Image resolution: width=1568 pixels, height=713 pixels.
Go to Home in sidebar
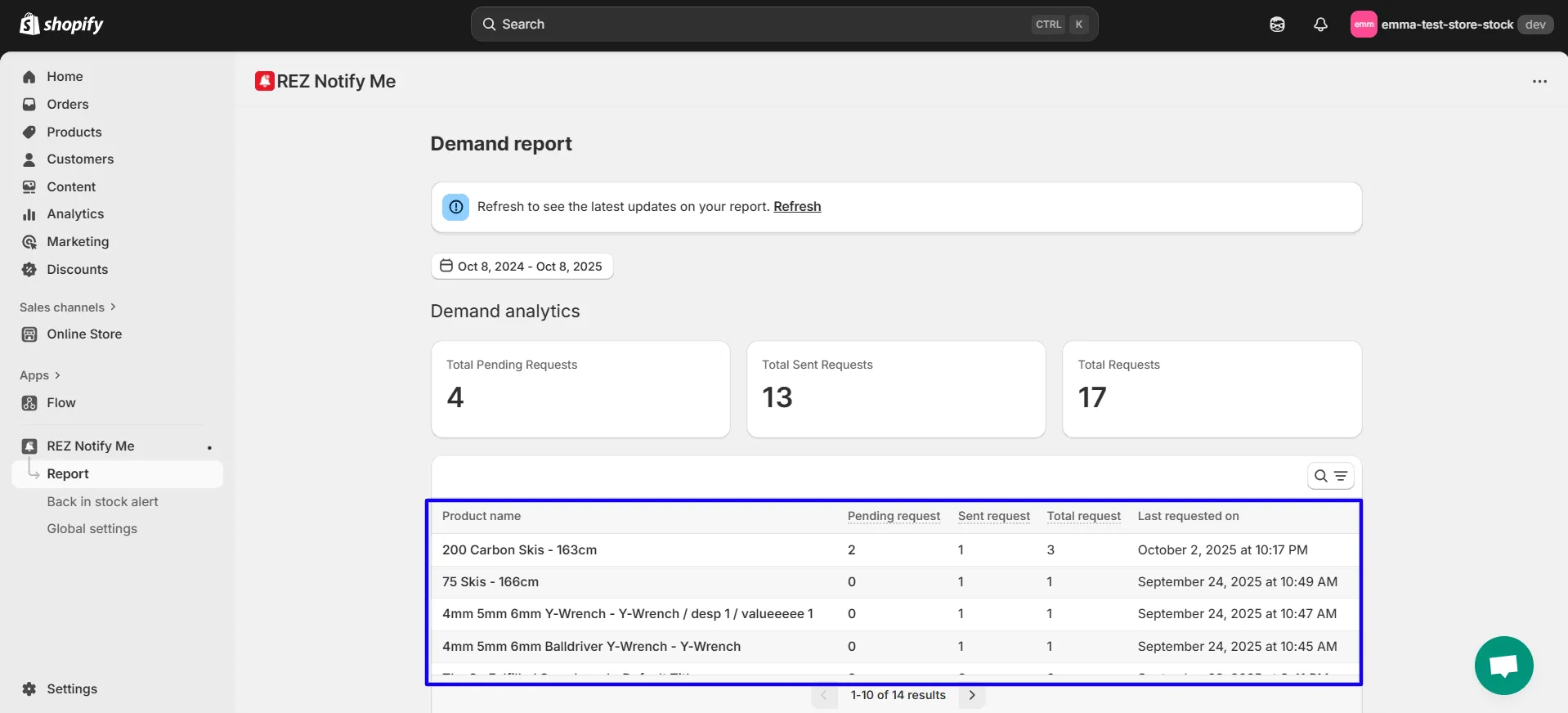click(x=65, y=77)
